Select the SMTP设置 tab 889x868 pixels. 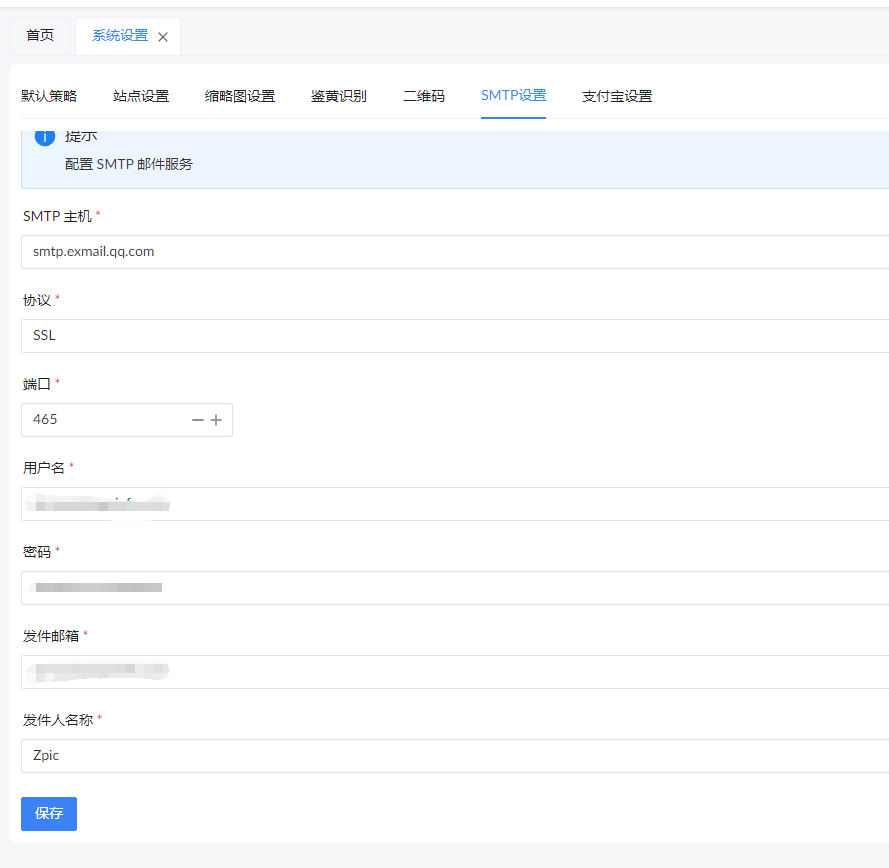tap(513, 96)
